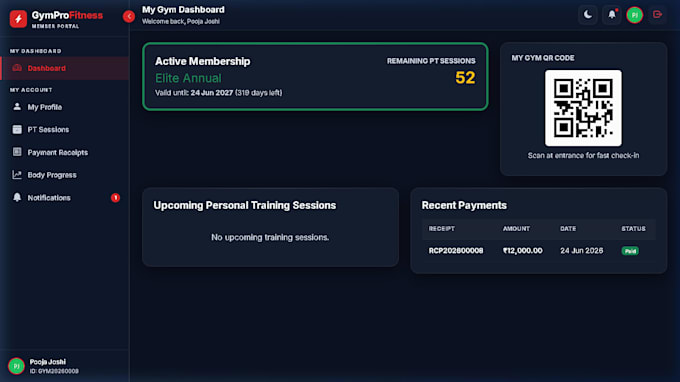Open notifications from the header bell icon
This screenshot has width=680, height=382.
tap(611, 15)
